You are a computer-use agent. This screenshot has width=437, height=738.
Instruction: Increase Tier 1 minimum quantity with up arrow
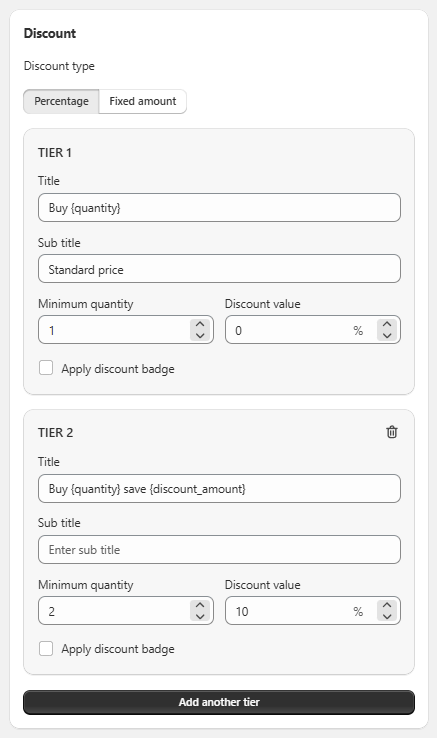[200, 324]
